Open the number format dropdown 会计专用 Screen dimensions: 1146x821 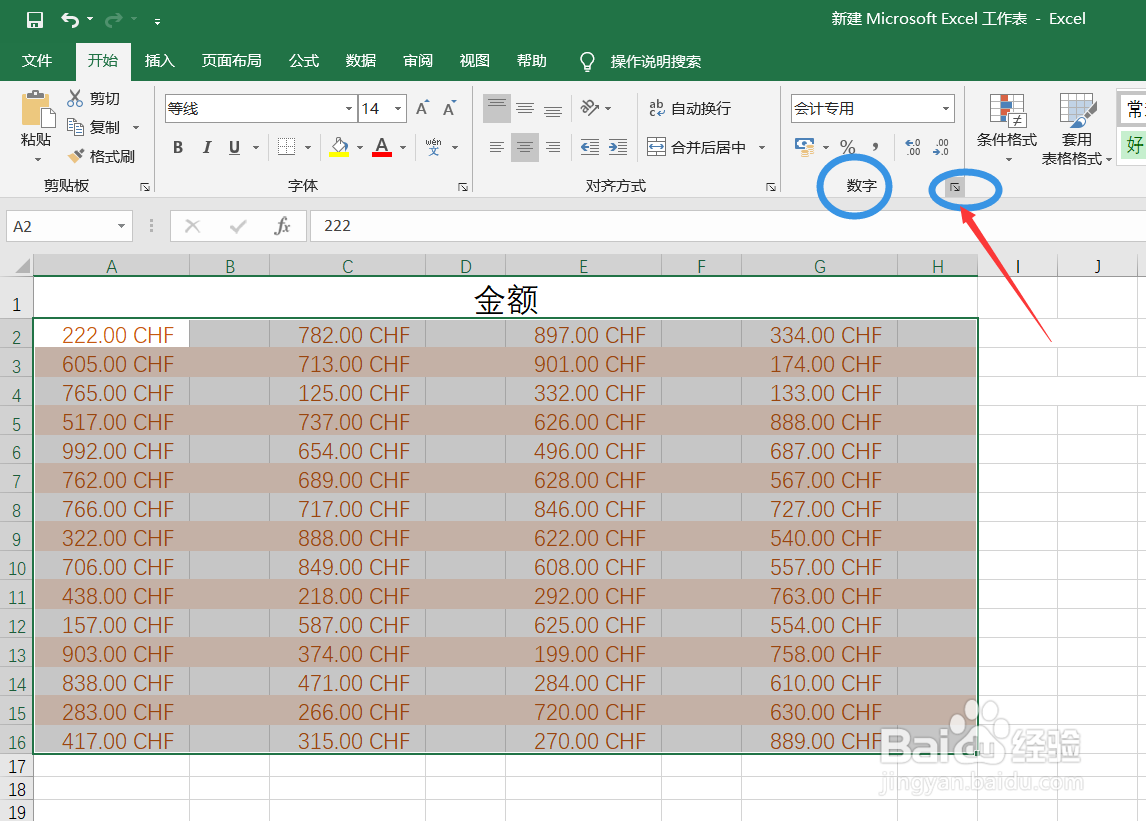tap(946, 109)
